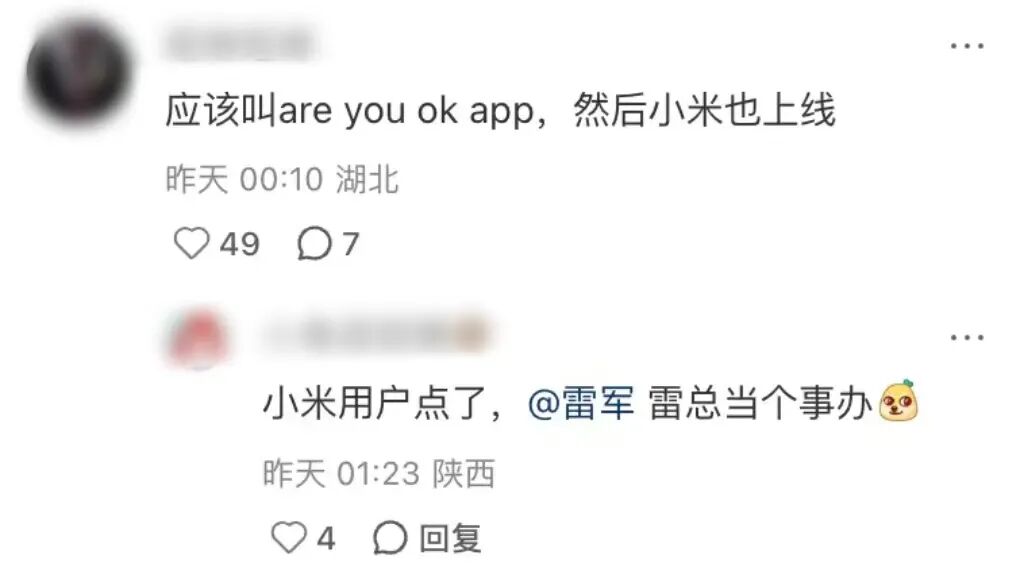The height and width of the screenshot is (586, 1024).
Task: Like the comment with 49 likes
Action: 191,244
